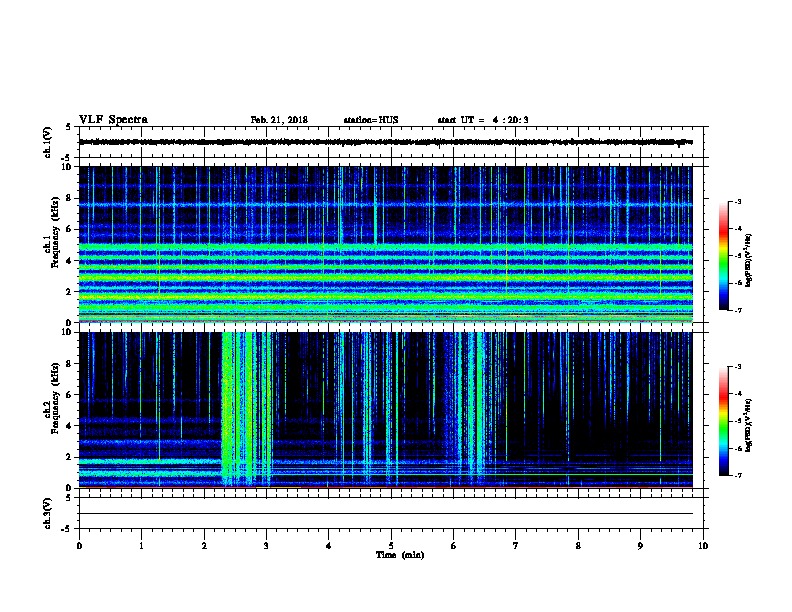
Task: Click the "-5" tick on ch.3(V) axis
Action: (67, 529)
